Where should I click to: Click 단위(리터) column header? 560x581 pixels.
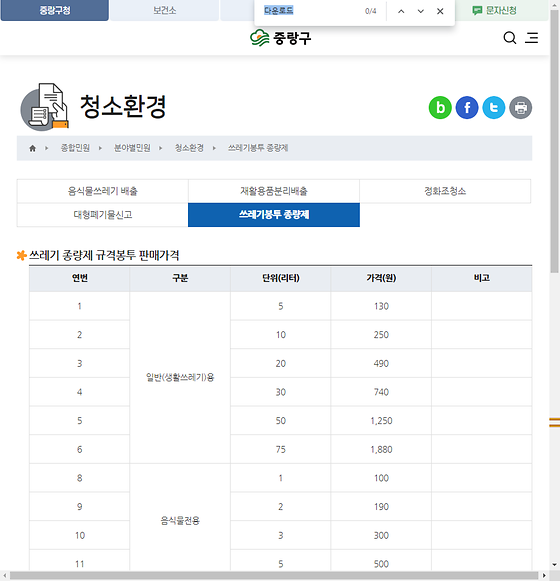281,278
